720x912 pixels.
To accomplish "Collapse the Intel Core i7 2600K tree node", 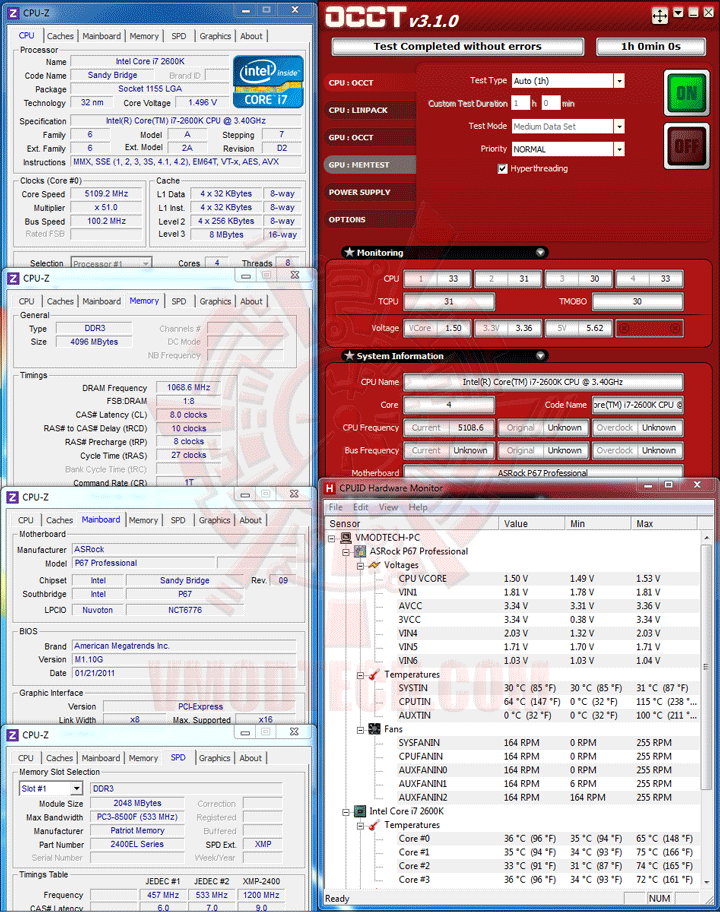I will [x=346, y=812].
